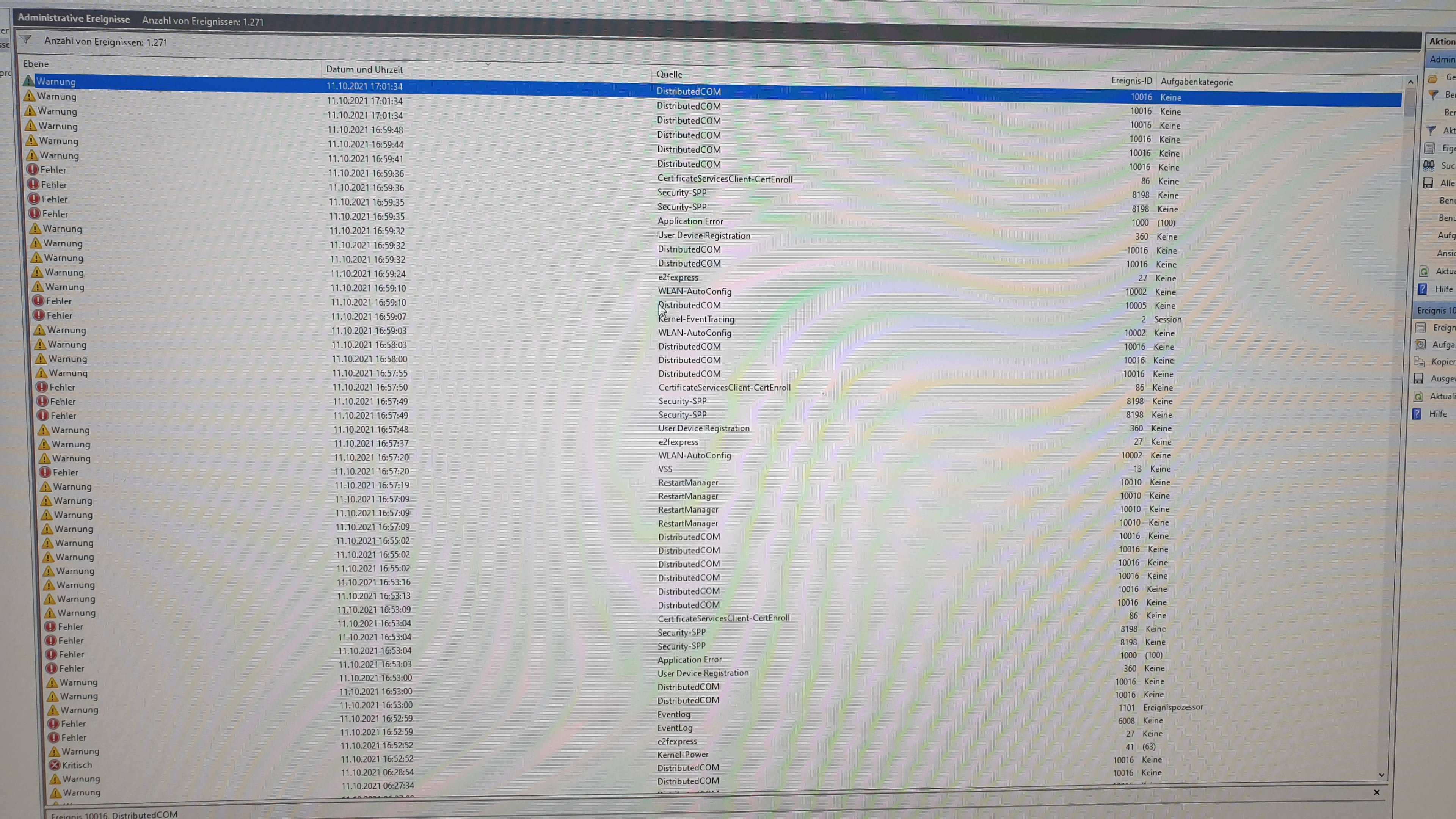
Task: Click the Eigenschaften properties icon
Action: coord(1429,148)
